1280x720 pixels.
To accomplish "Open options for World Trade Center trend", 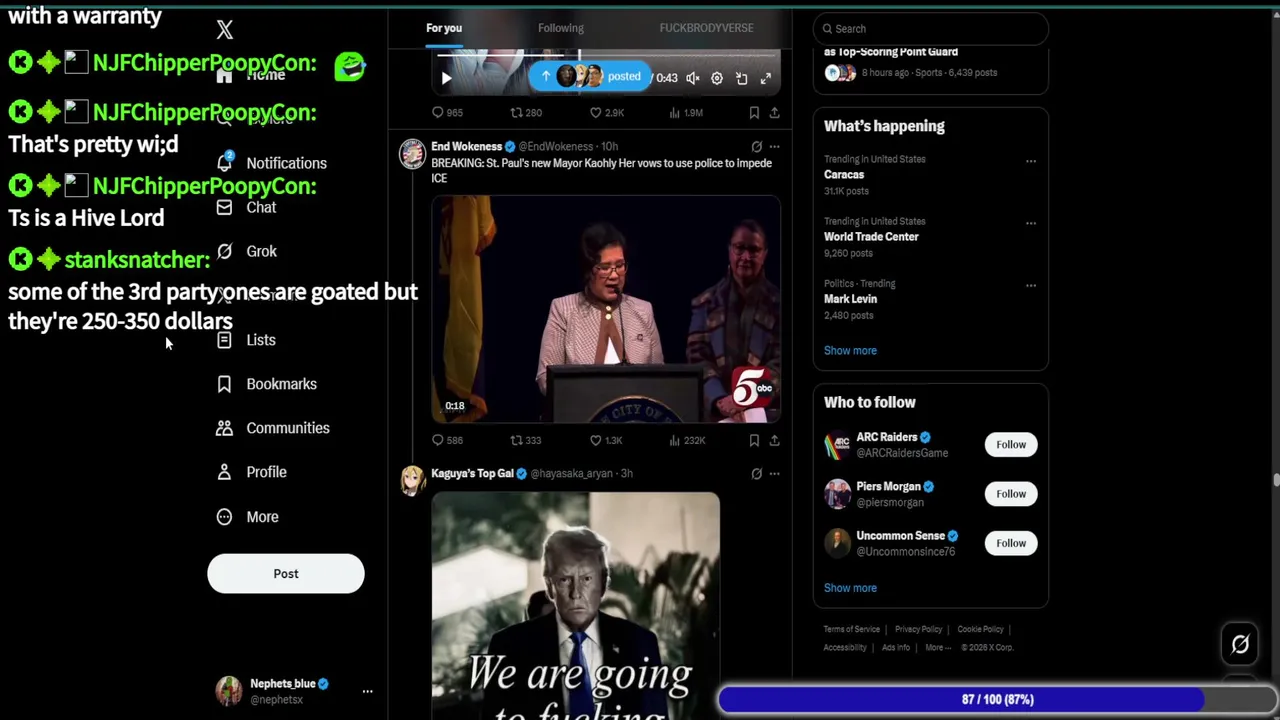I will 1030,223.
